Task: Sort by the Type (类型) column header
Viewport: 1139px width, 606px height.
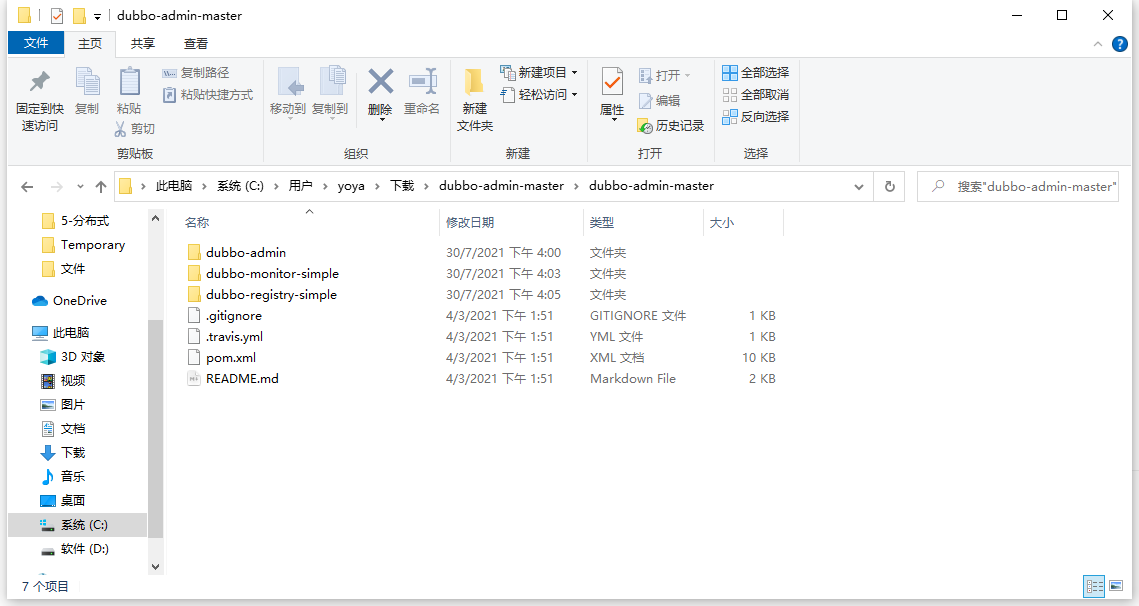Action: click(x=601, y=222)
